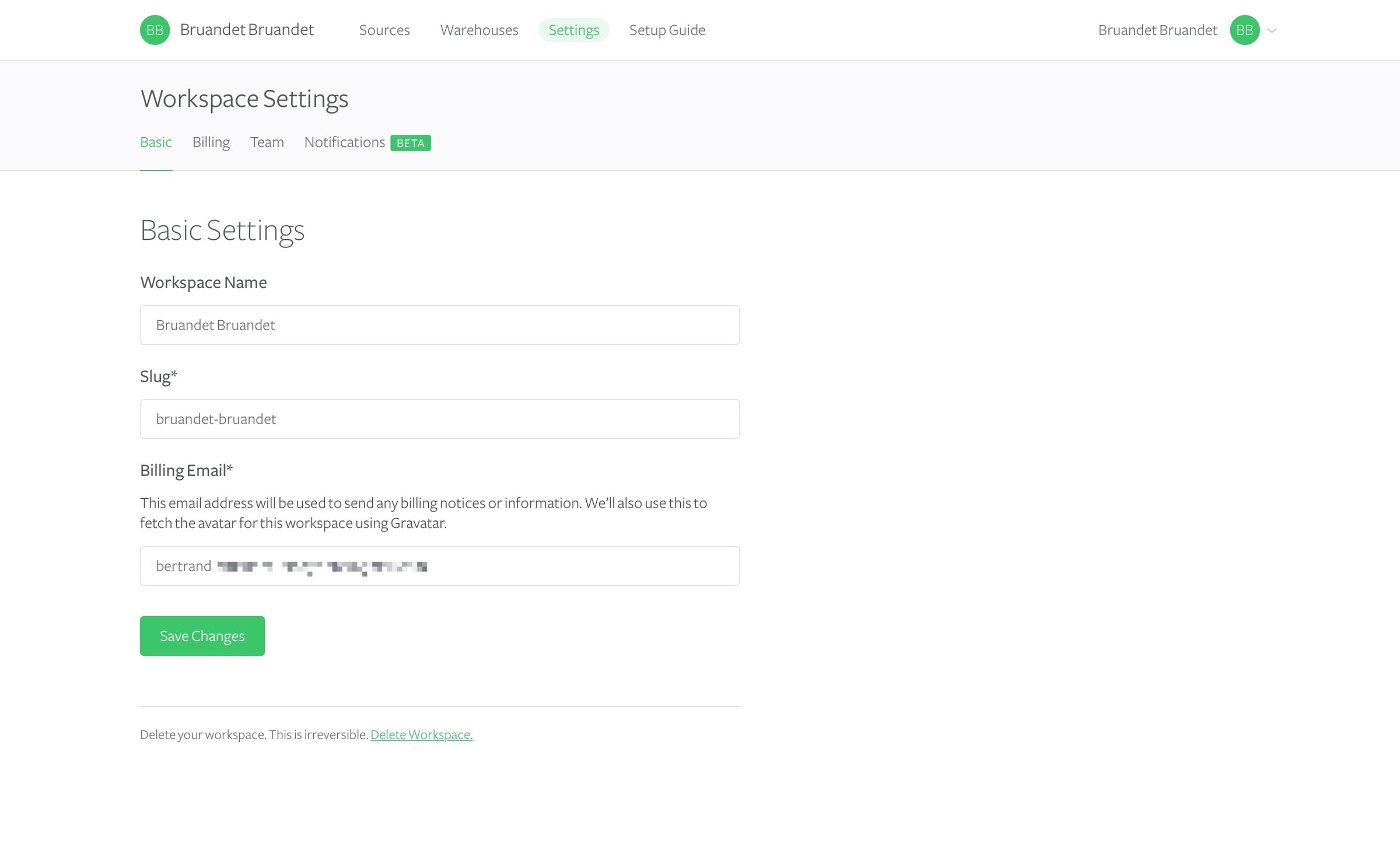Expand the account dropdown chevron
The image size is (1400, 843).
(x=1272, y=30)
